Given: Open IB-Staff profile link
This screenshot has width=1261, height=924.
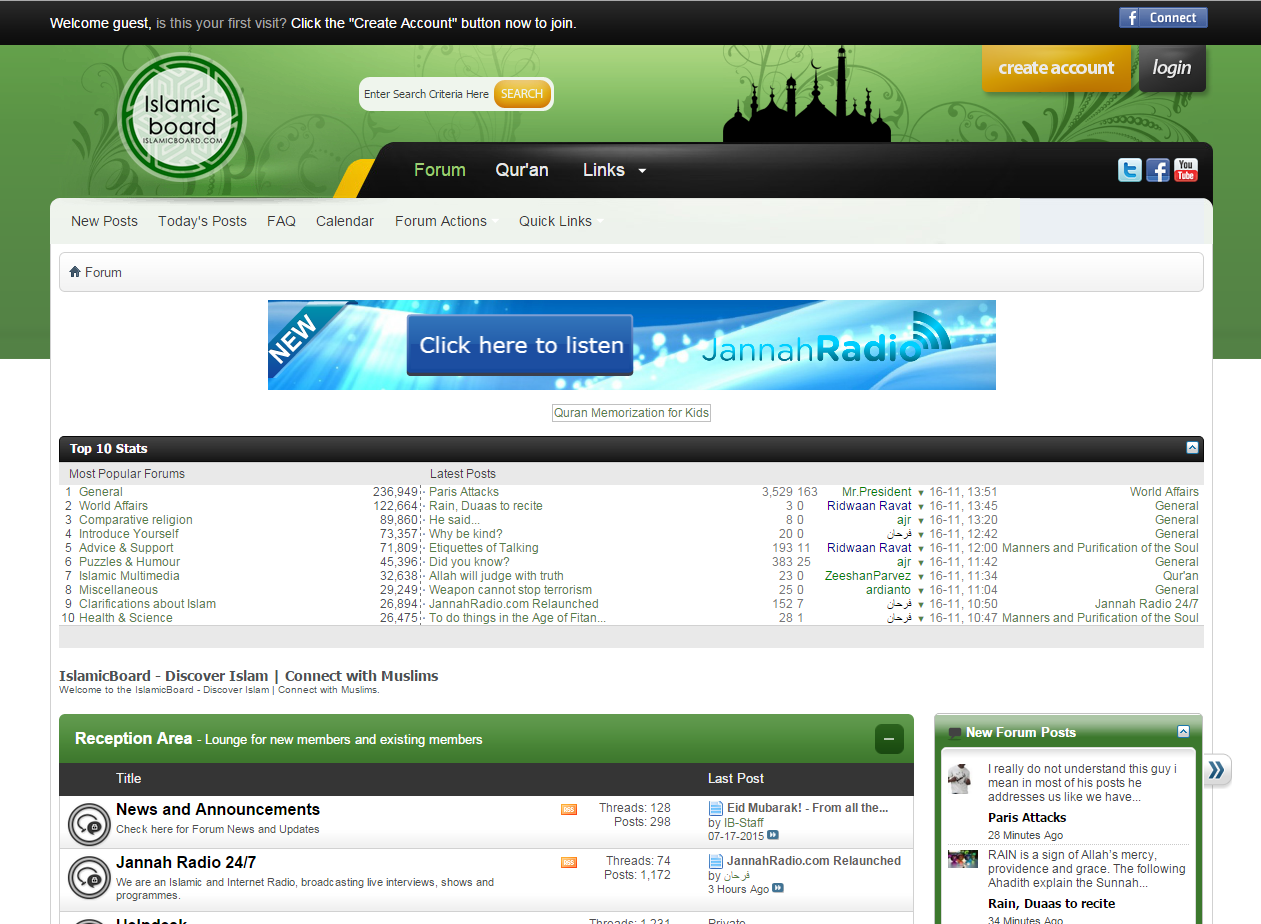Looking at the screenshot, I should pos(744,823).
